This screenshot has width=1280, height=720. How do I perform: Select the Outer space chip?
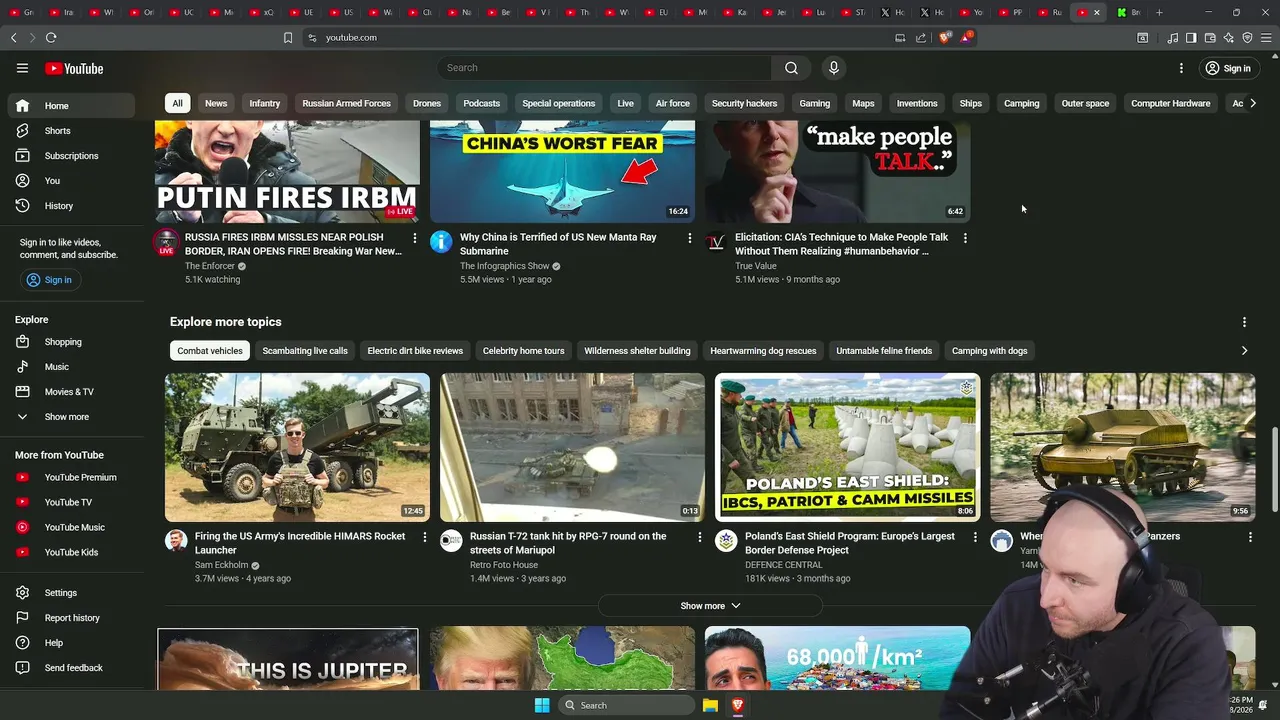[x=1085, y=103]
